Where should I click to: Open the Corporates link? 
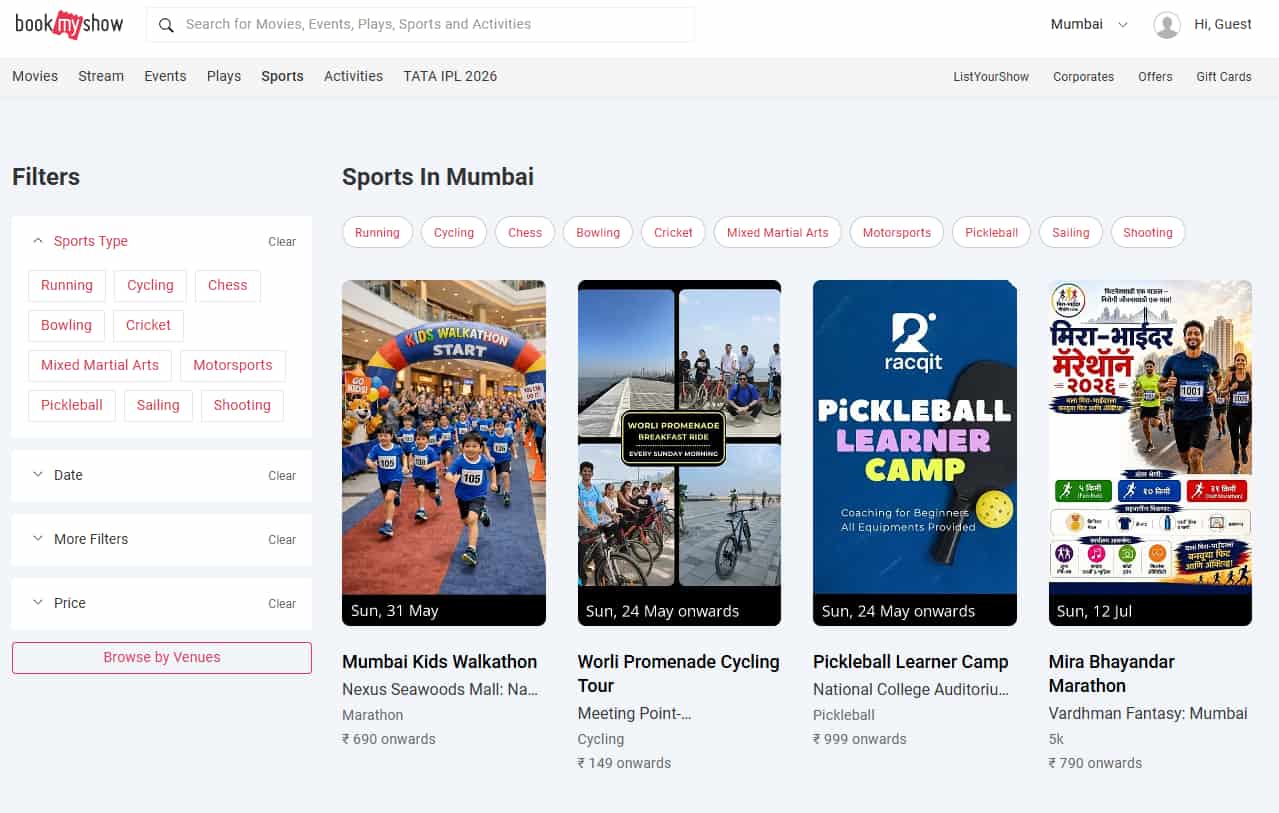coord(1083,77)
